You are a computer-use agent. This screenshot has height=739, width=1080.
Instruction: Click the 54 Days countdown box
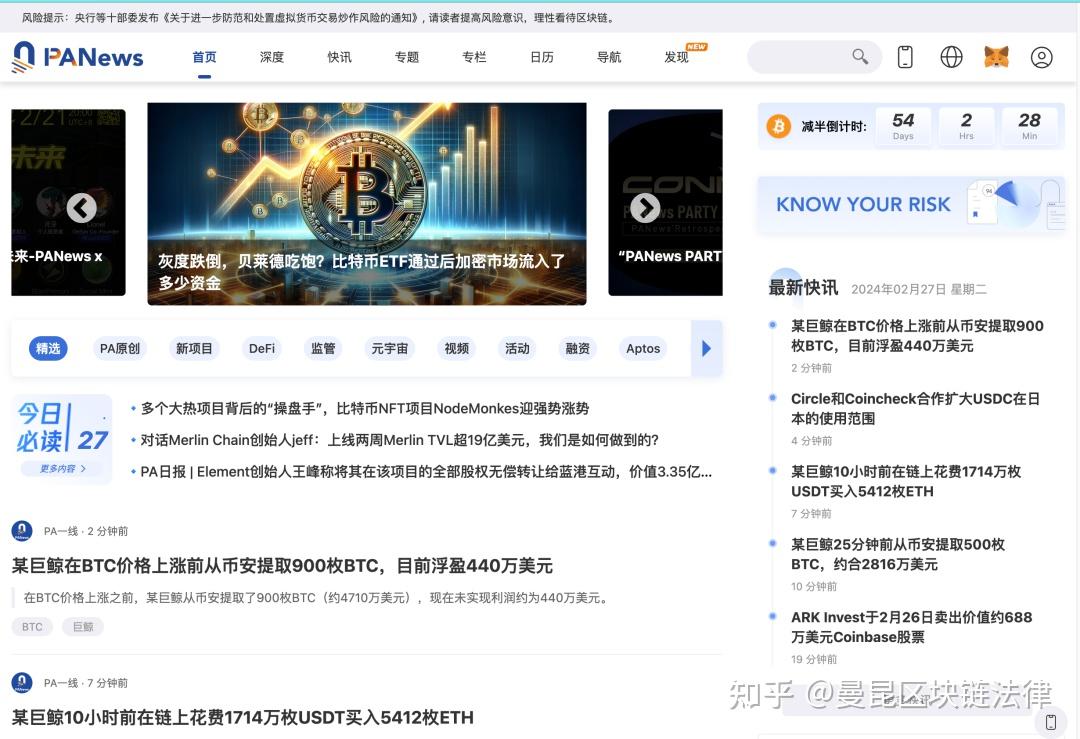903,126
